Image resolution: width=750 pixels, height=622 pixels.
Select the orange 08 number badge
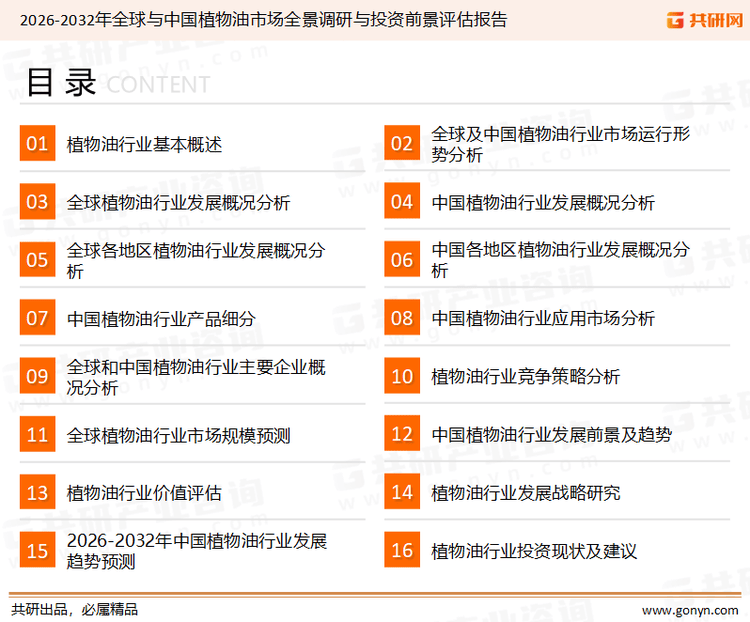click(402, 318)
